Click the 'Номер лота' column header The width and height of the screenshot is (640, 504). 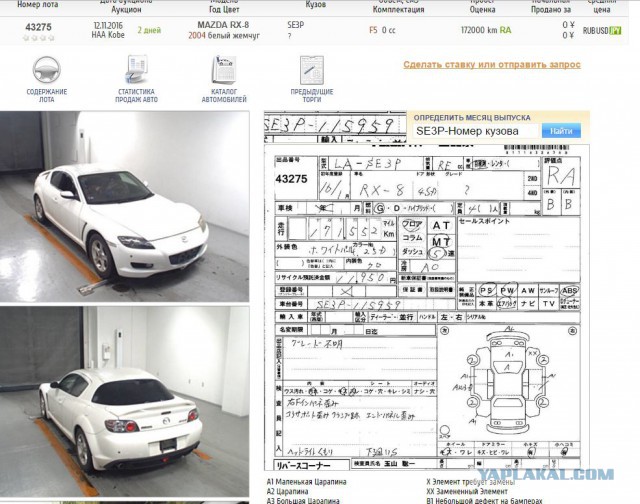[x=38, y=5]
